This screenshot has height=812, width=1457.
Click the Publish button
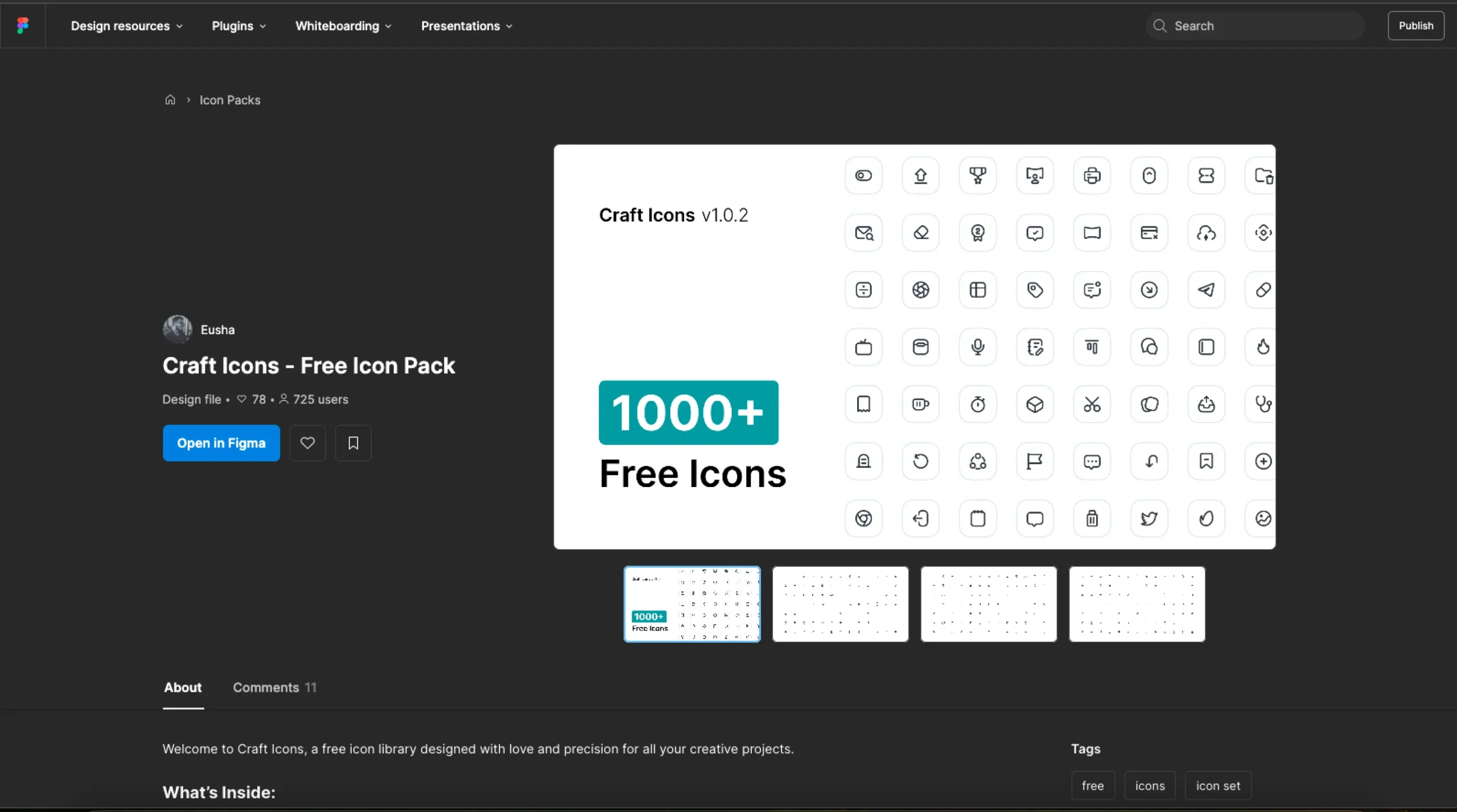[x=1415, y=26]
